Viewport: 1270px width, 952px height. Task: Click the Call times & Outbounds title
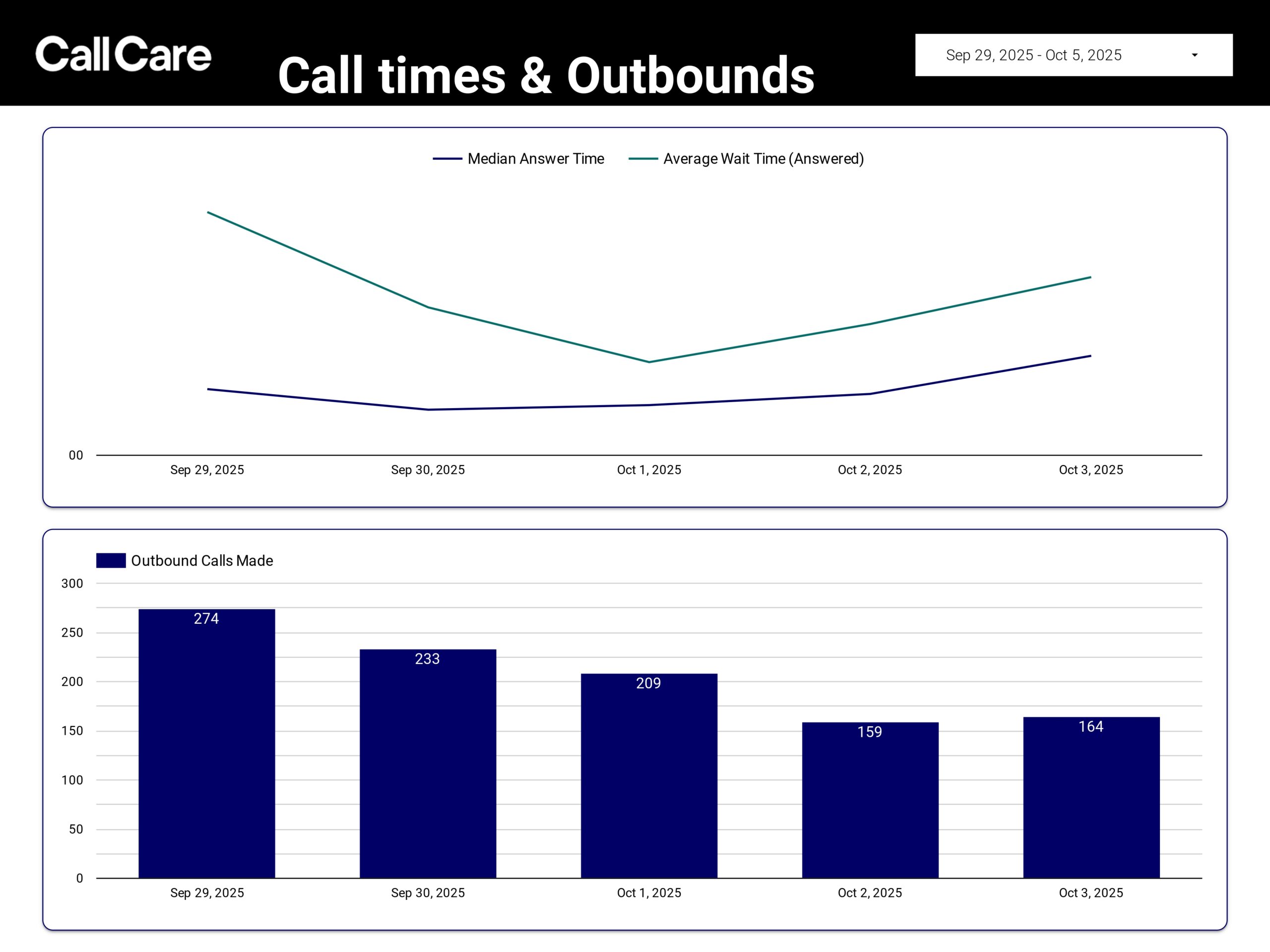tap(546, 75)
